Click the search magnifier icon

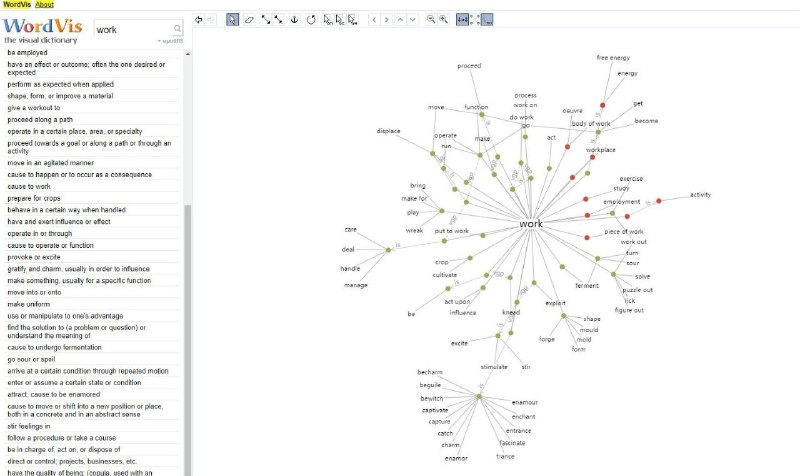[x=177, y=30]
